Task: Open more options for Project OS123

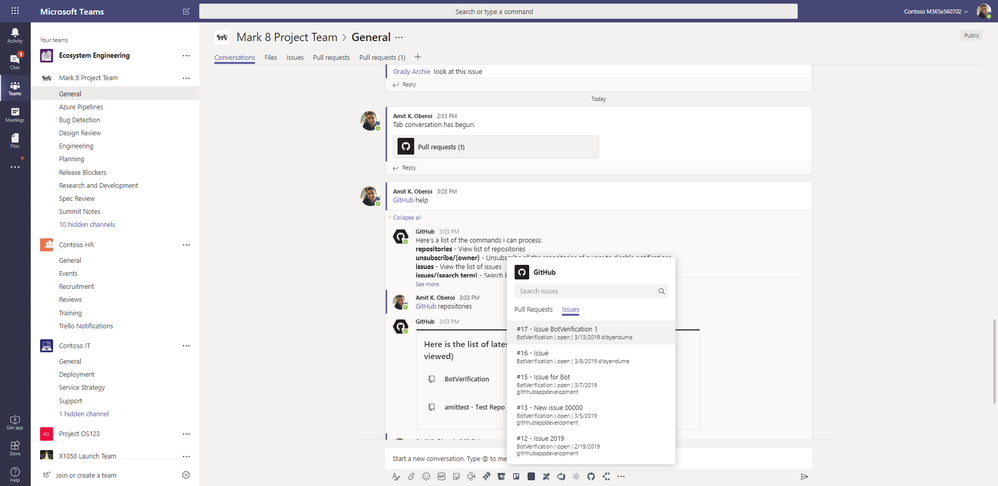Action: click(x=186, y=434)
